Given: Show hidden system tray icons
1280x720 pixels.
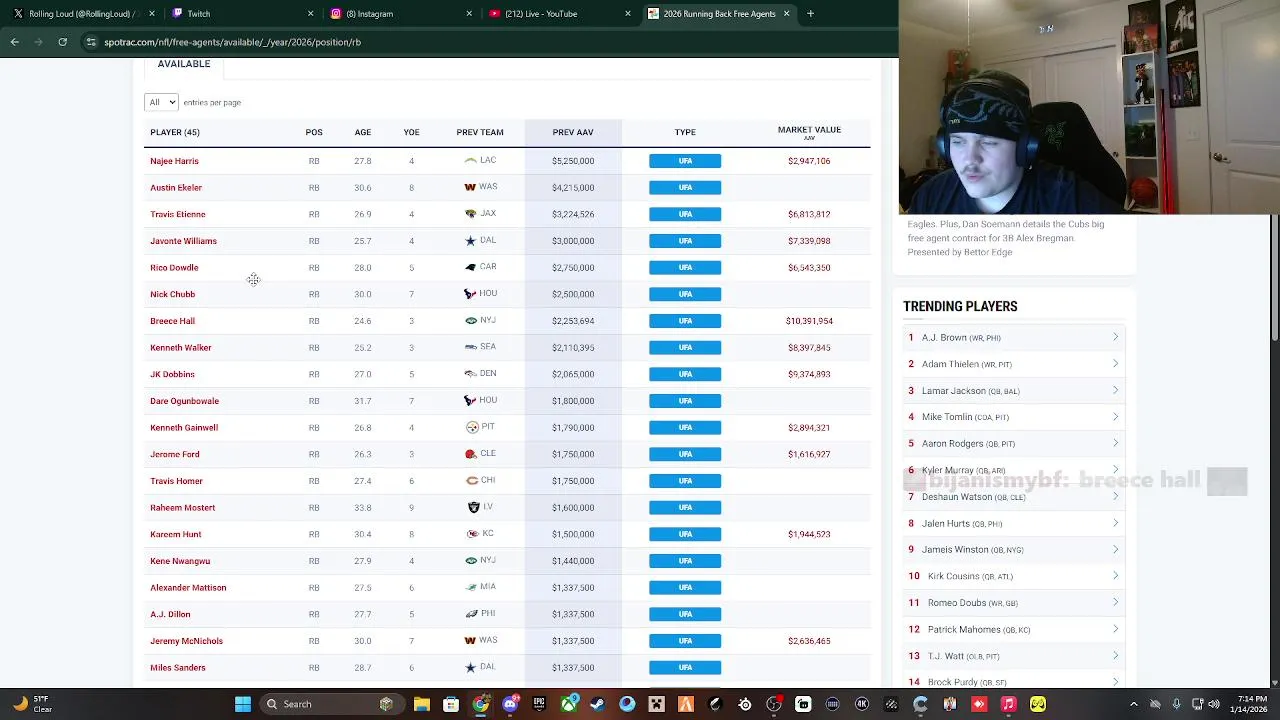Looking at the screenshot, I should (x=1133, y=704).
